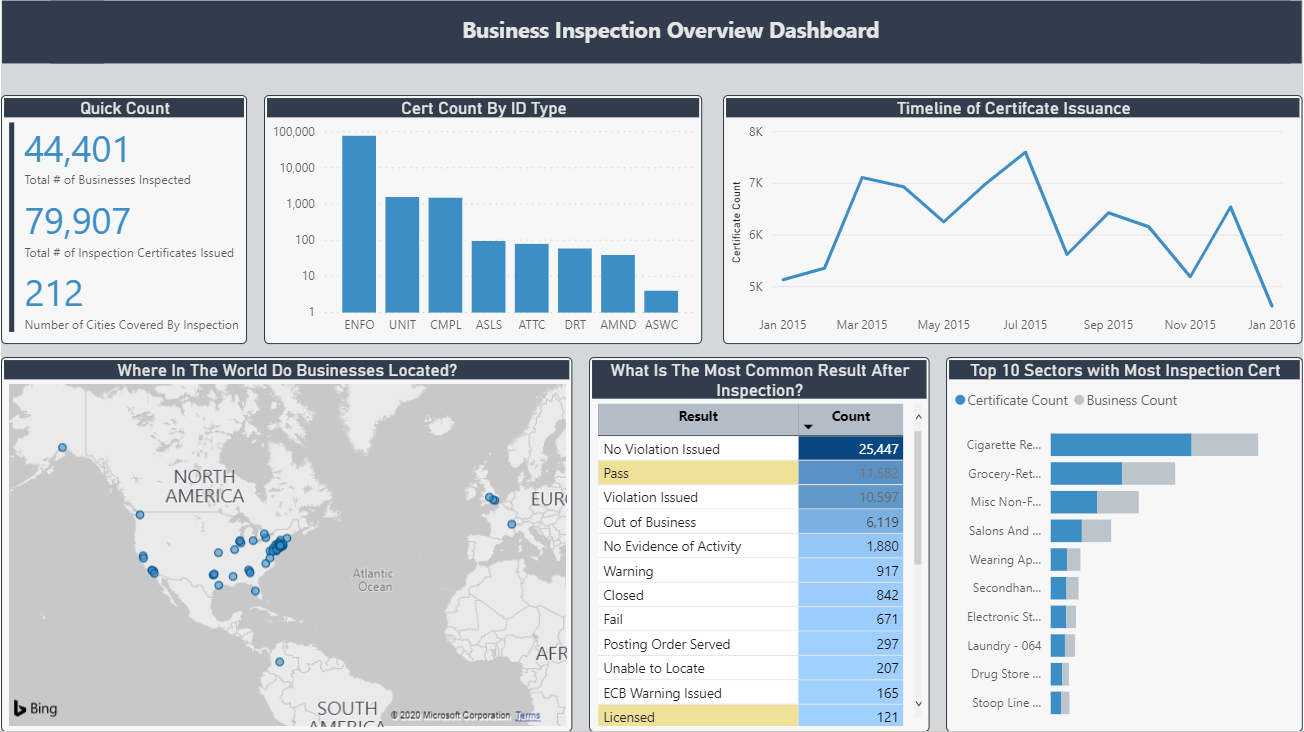Click the ENFO bar in Cert Count chart
The height and width of the screenshot is (732, 1304).
coord(359,224)
